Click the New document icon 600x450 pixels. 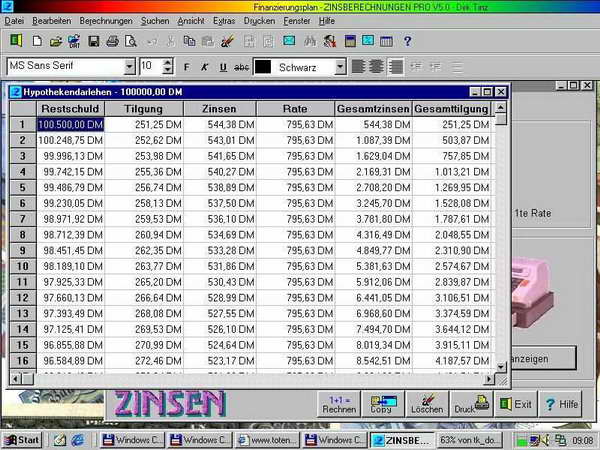point(37,41)
